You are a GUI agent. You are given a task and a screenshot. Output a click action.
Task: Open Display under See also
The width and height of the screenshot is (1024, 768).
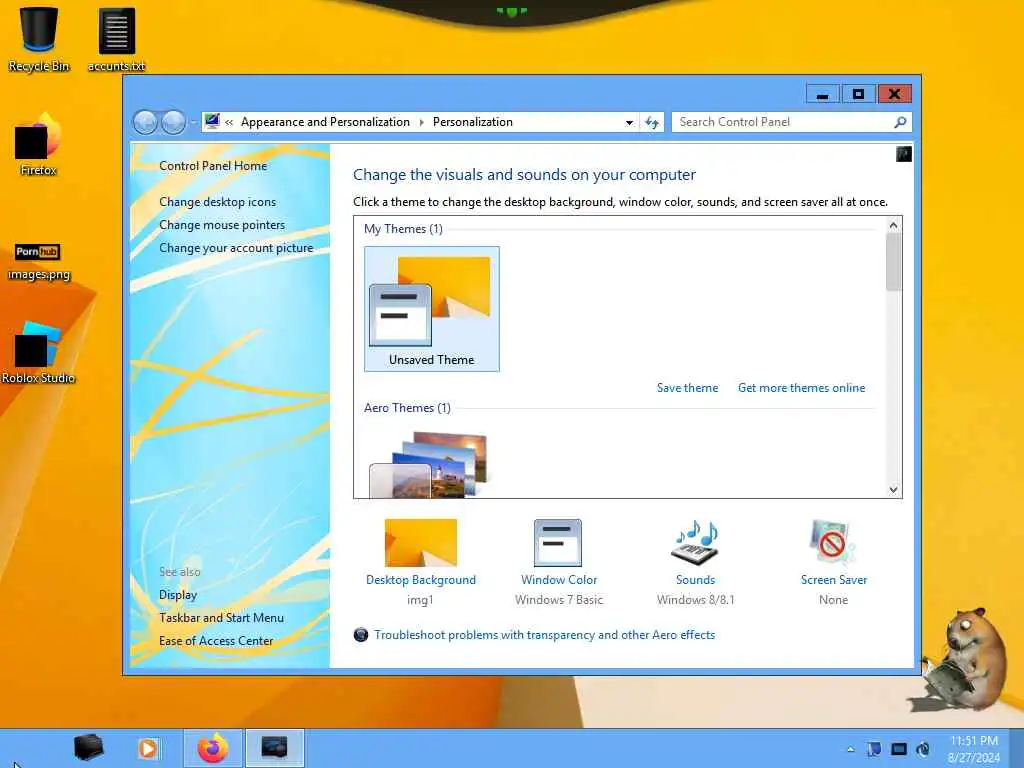click(x=178, y=595)
